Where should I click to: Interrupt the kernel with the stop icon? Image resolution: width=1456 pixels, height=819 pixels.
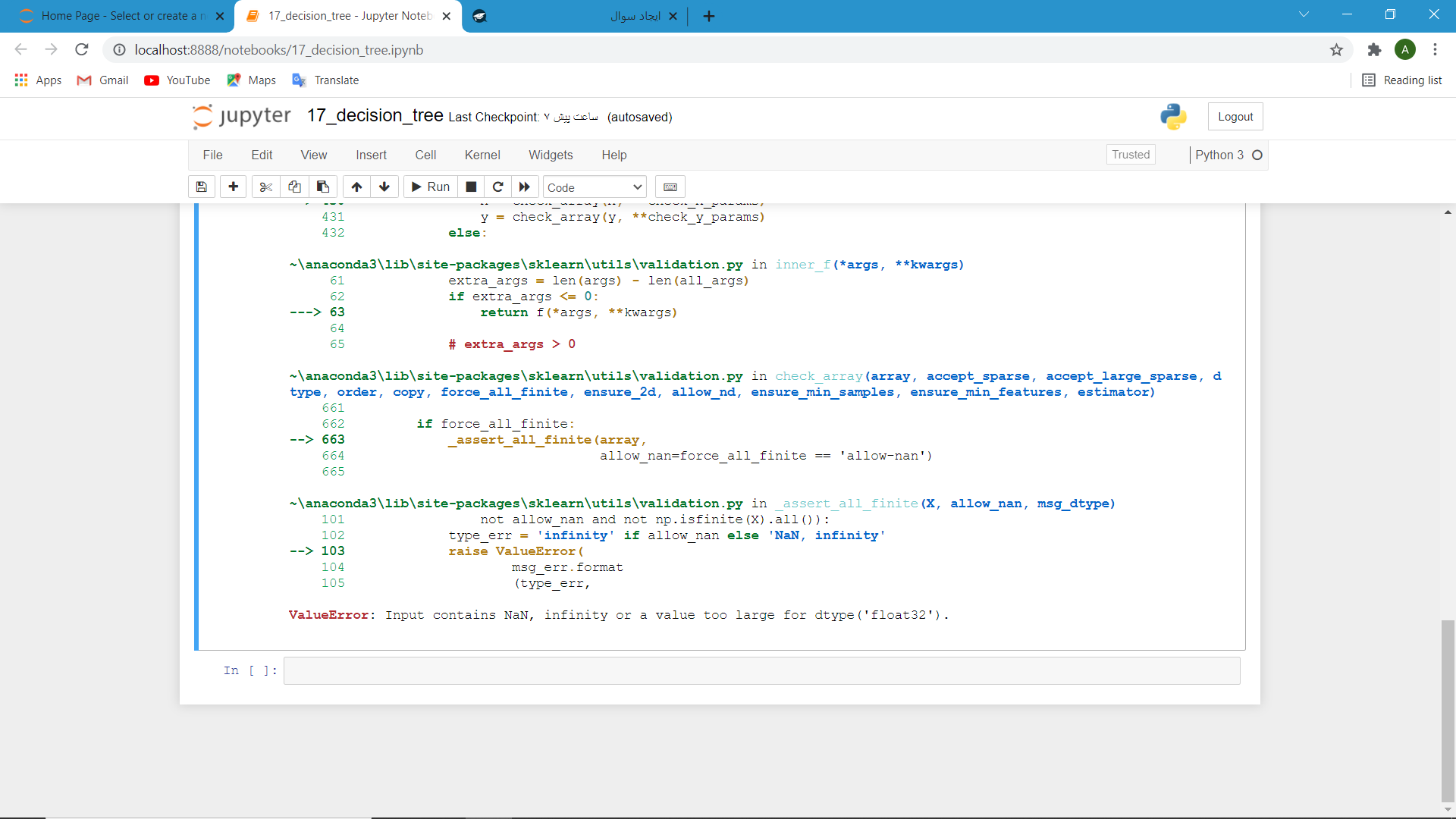pyautogui.click(x=471, y=187)
